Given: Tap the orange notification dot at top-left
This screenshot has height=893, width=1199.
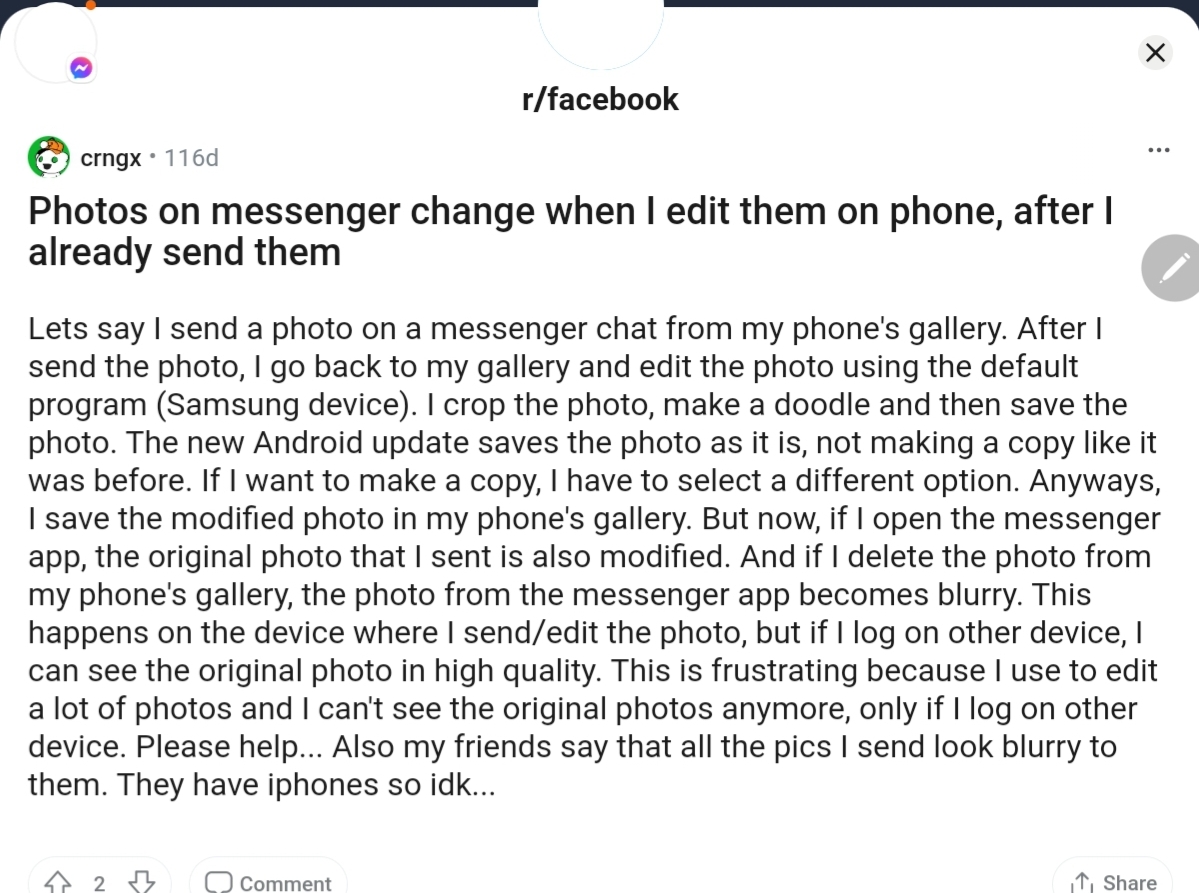Looking at the screenshot, I should pos(91,4).
